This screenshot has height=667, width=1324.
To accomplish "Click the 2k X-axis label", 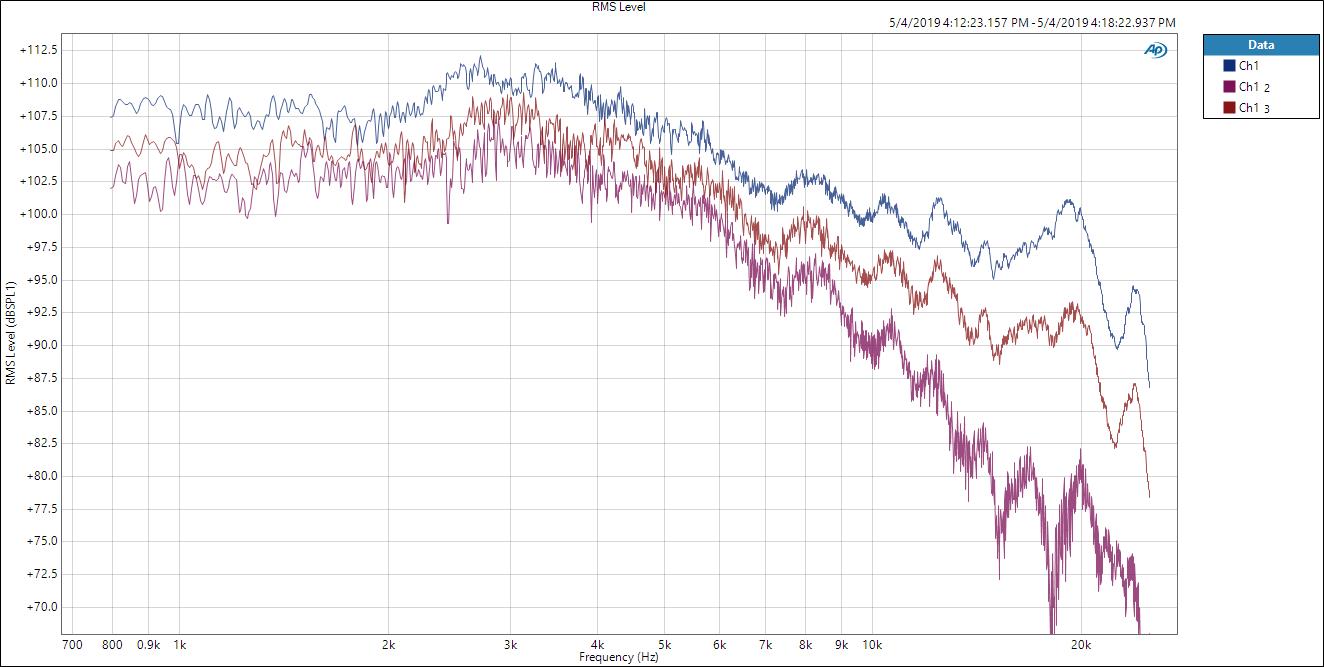I will [389, 645].
